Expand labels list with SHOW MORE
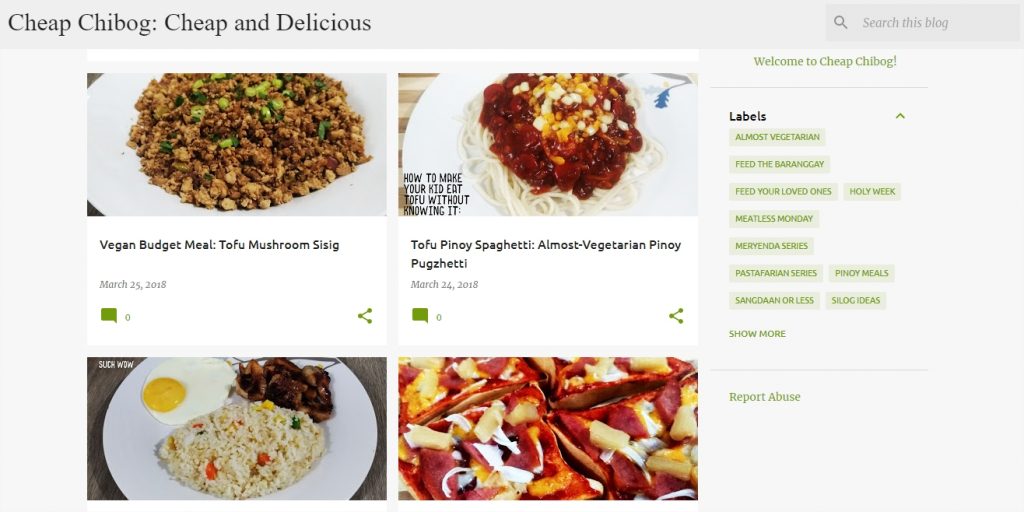 (x=758, y=334)
